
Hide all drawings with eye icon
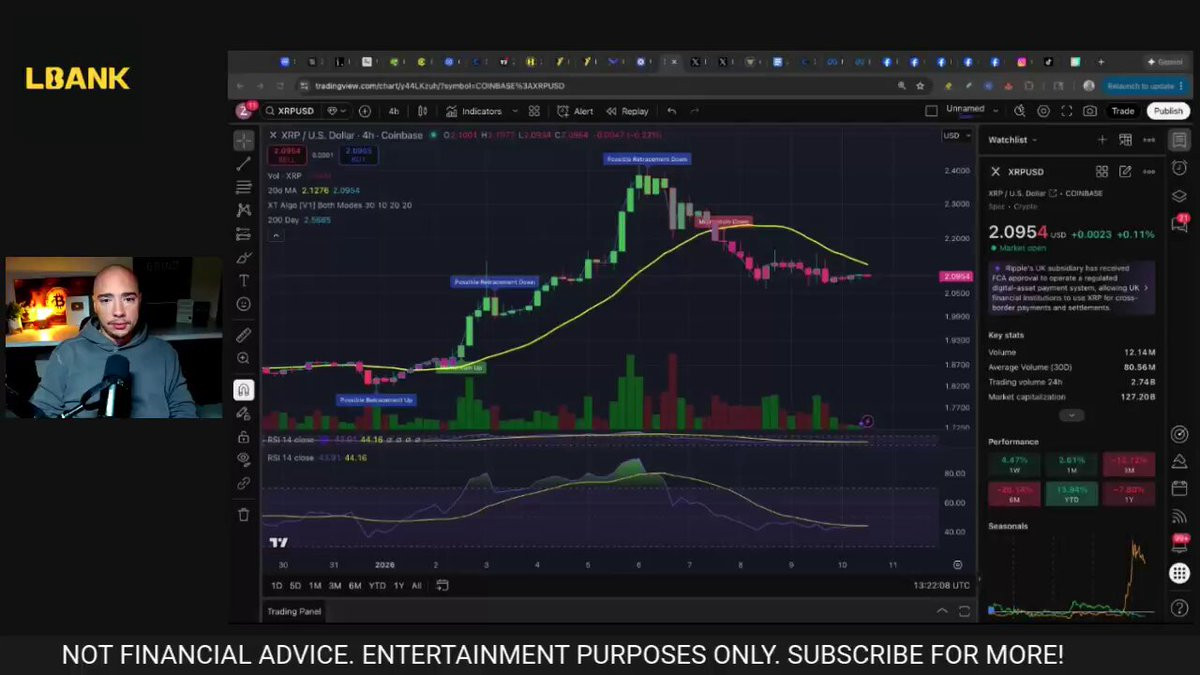point(243,459)
